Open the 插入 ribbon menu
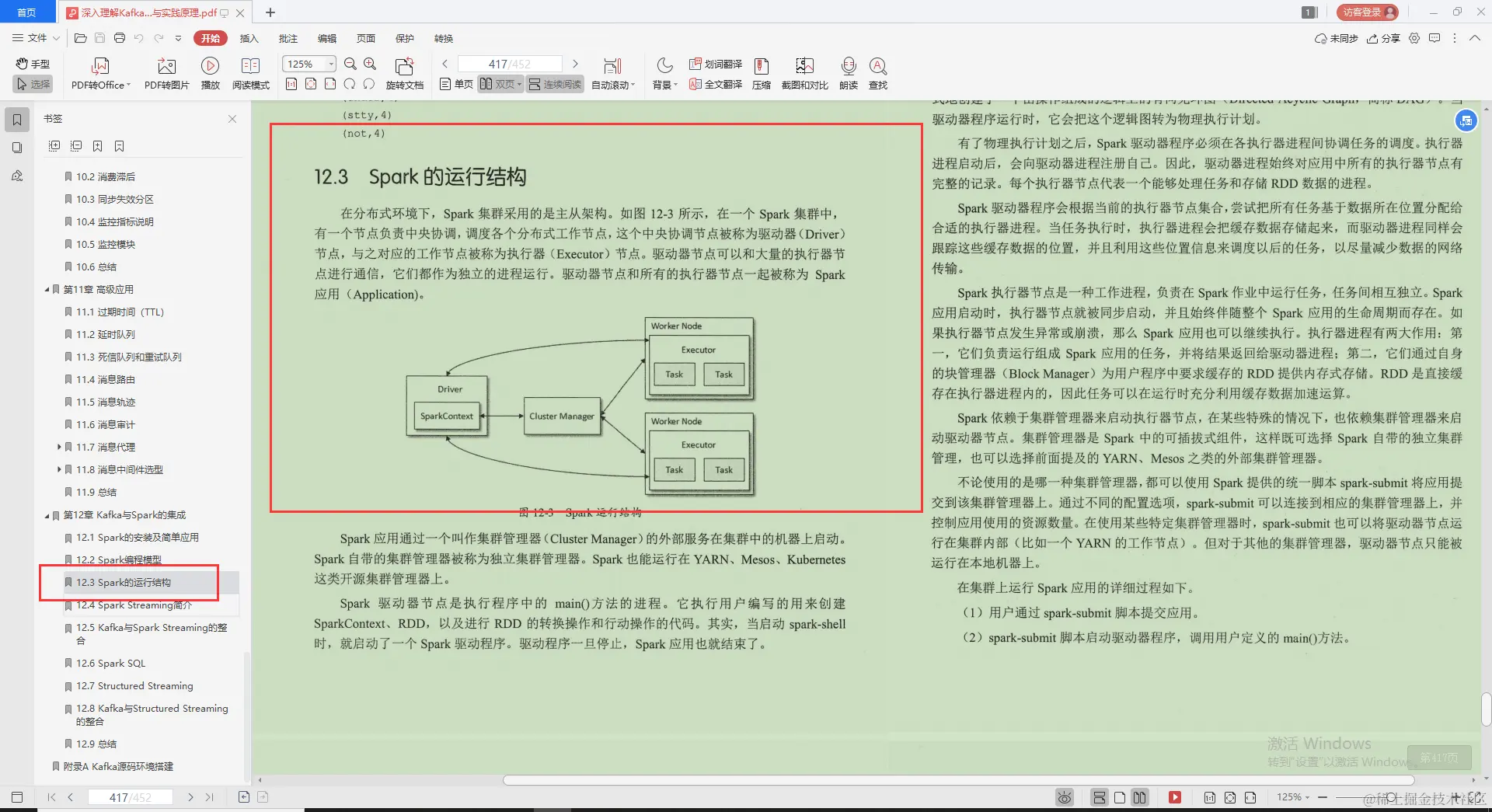 [x=249, y=38]
